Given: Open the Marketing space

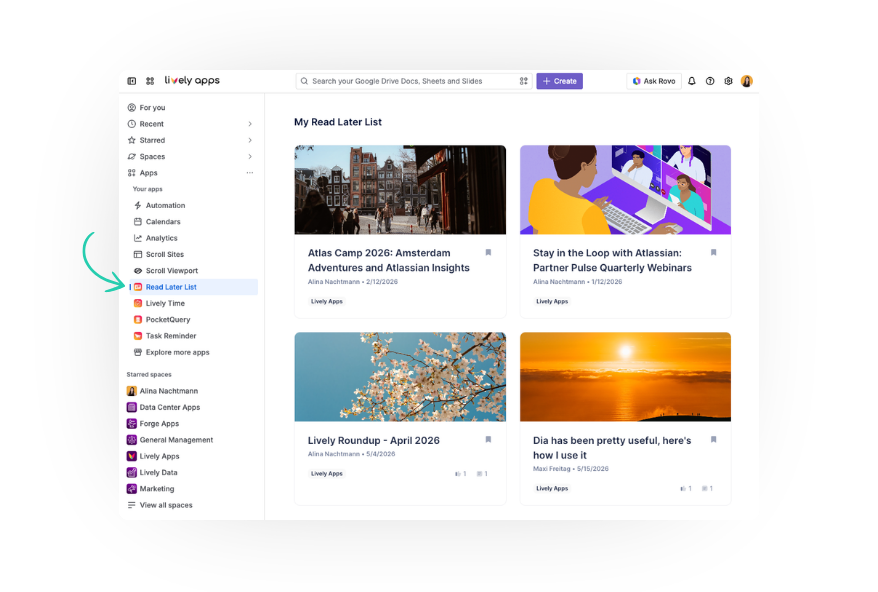Looking at the screenshot, I should (x=157, y=488).
